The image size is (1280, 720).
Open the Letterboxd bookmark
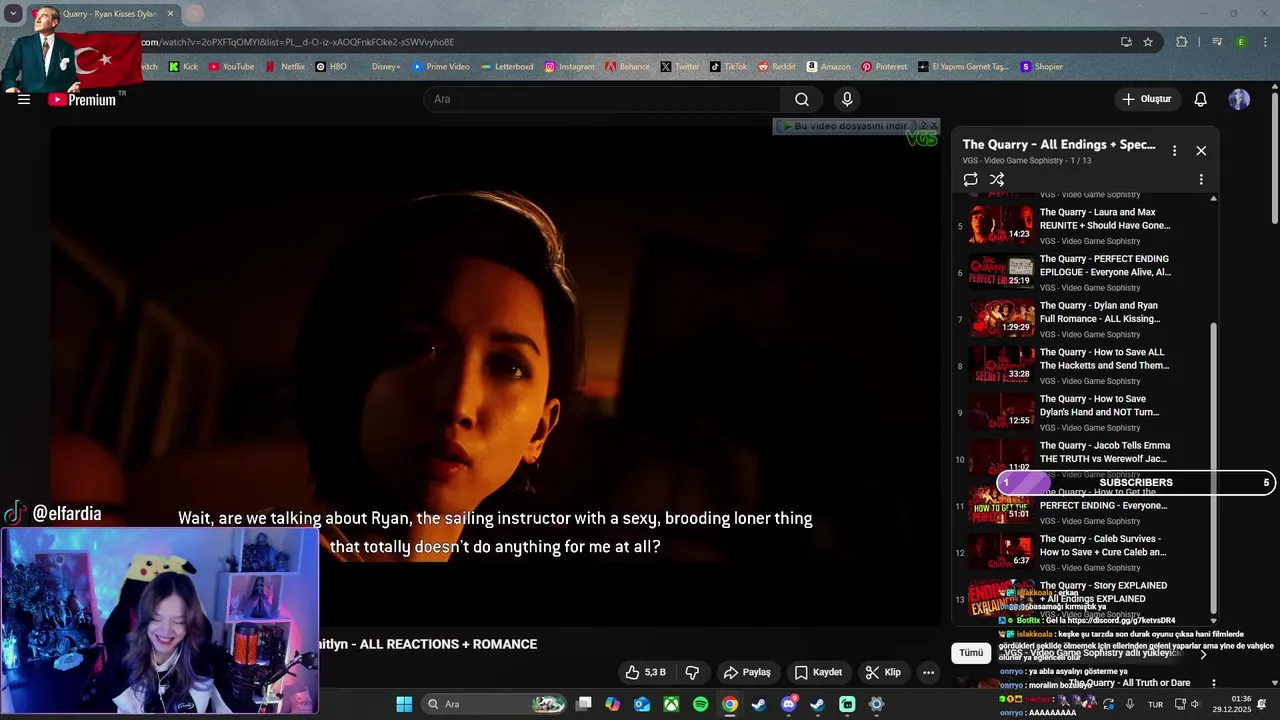tap(507, 67)
